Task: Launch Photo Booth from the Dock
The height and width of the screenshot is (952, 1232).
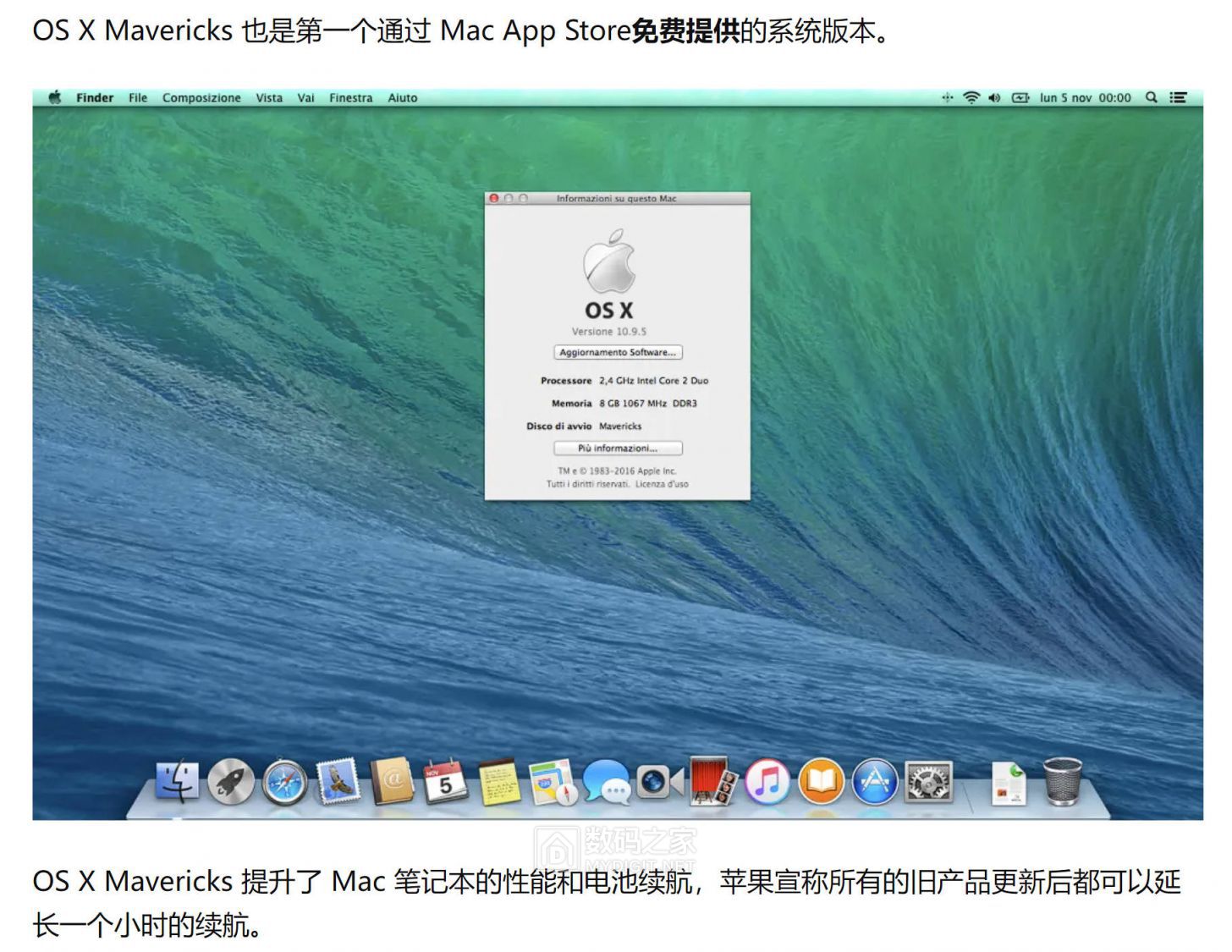Action: [x=711, y=783]
